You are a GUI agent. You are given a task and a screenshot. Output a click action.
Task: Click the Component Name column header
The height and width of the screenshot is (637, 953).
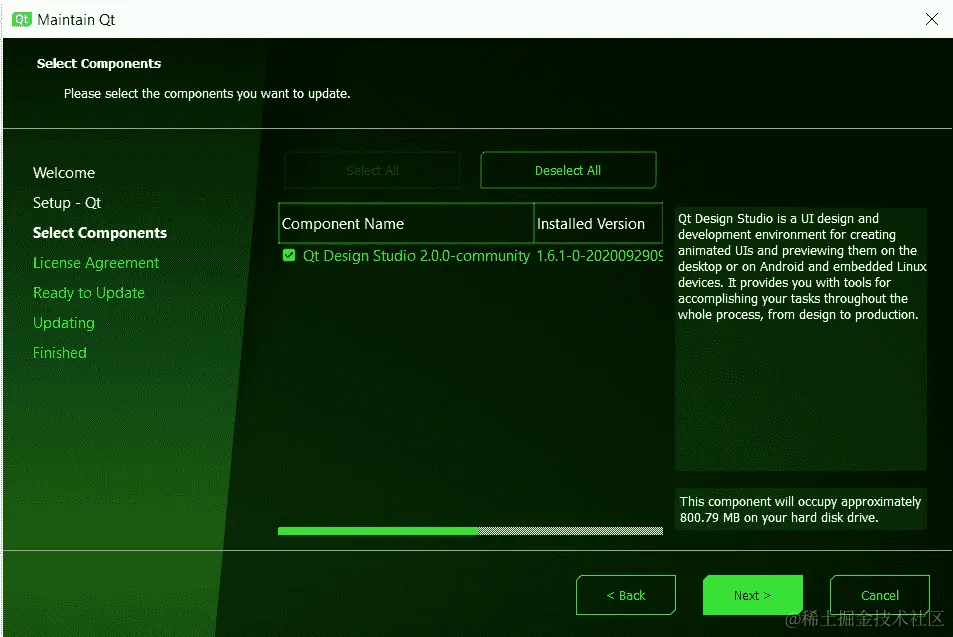pyautogui.click(x=405, y=224)
